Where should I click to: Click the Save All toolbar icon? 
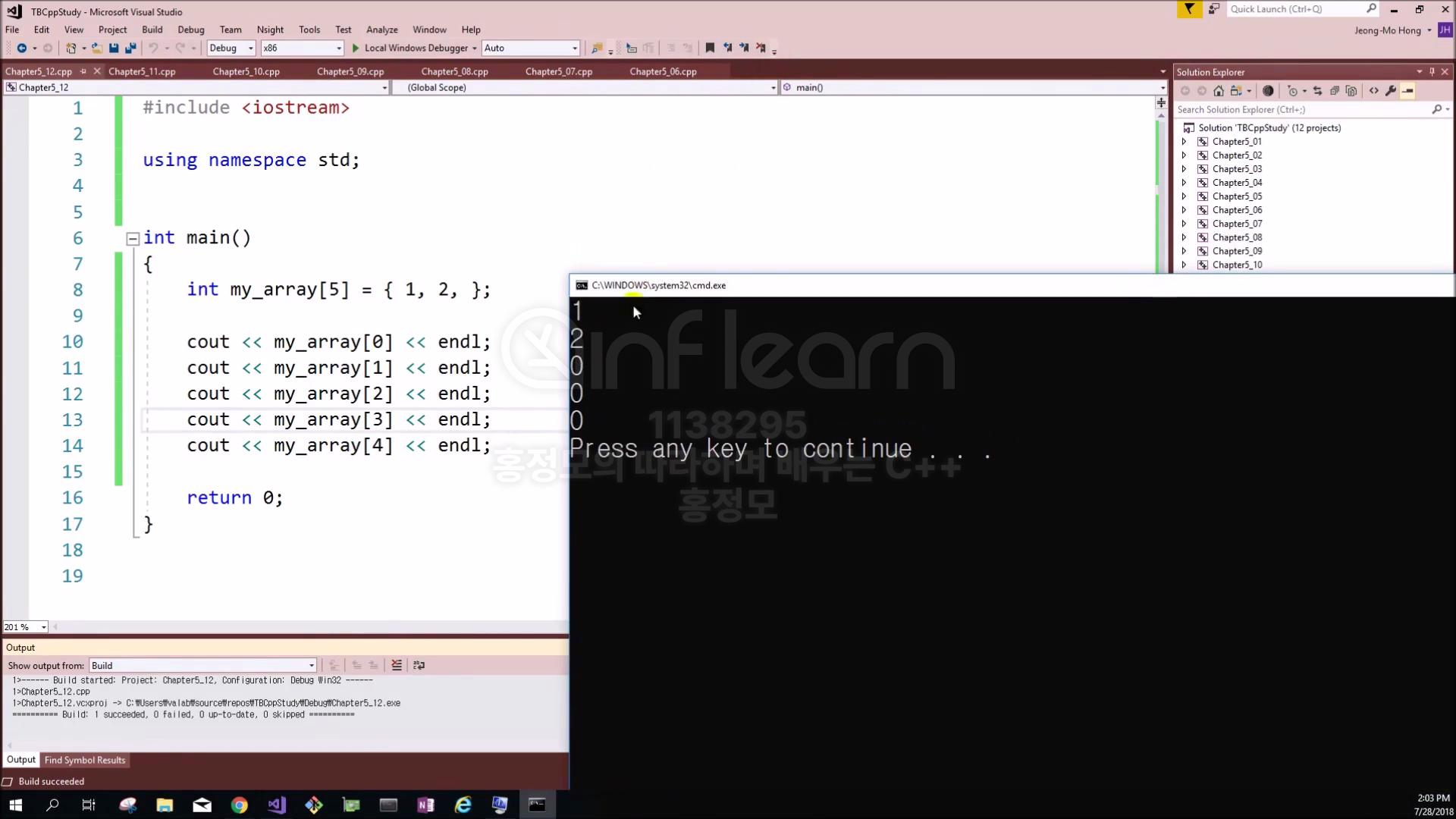pos(130,48)
